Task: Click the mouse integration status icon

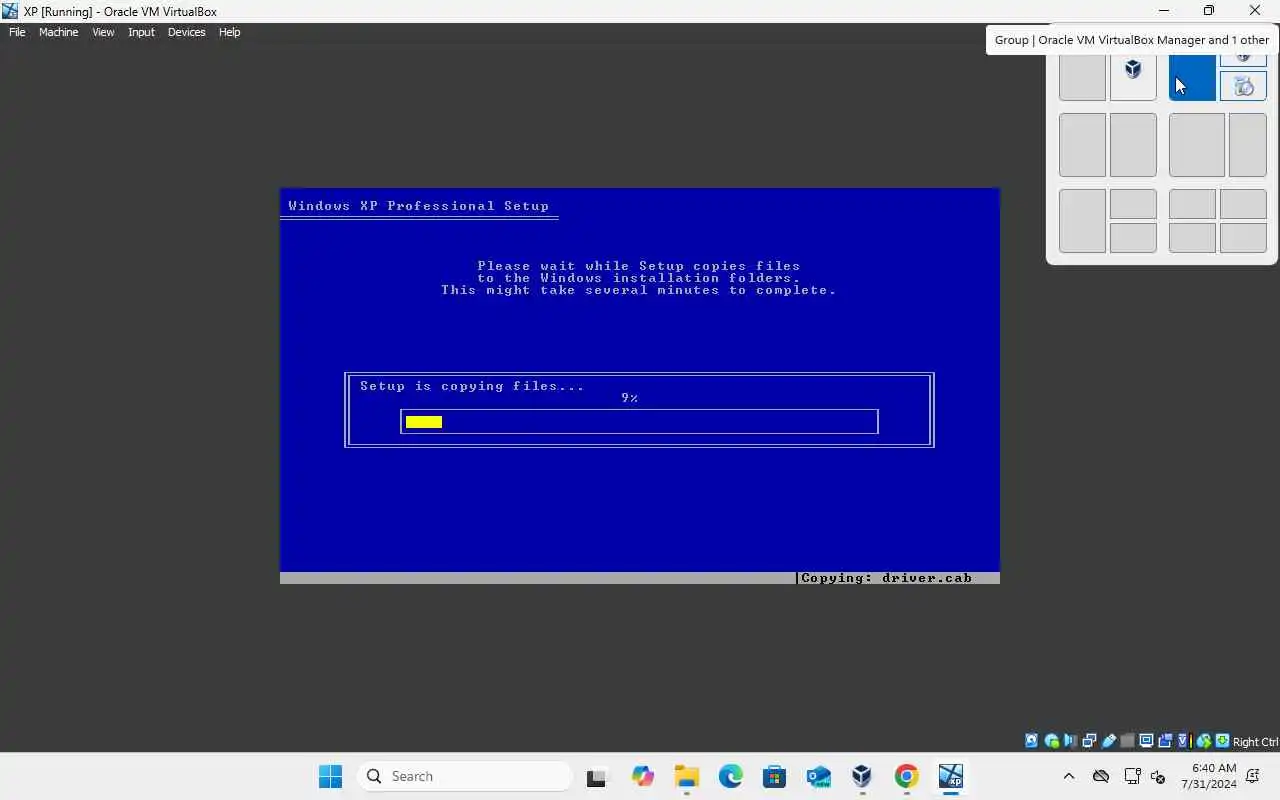Action: click(x=1204, y=741)
